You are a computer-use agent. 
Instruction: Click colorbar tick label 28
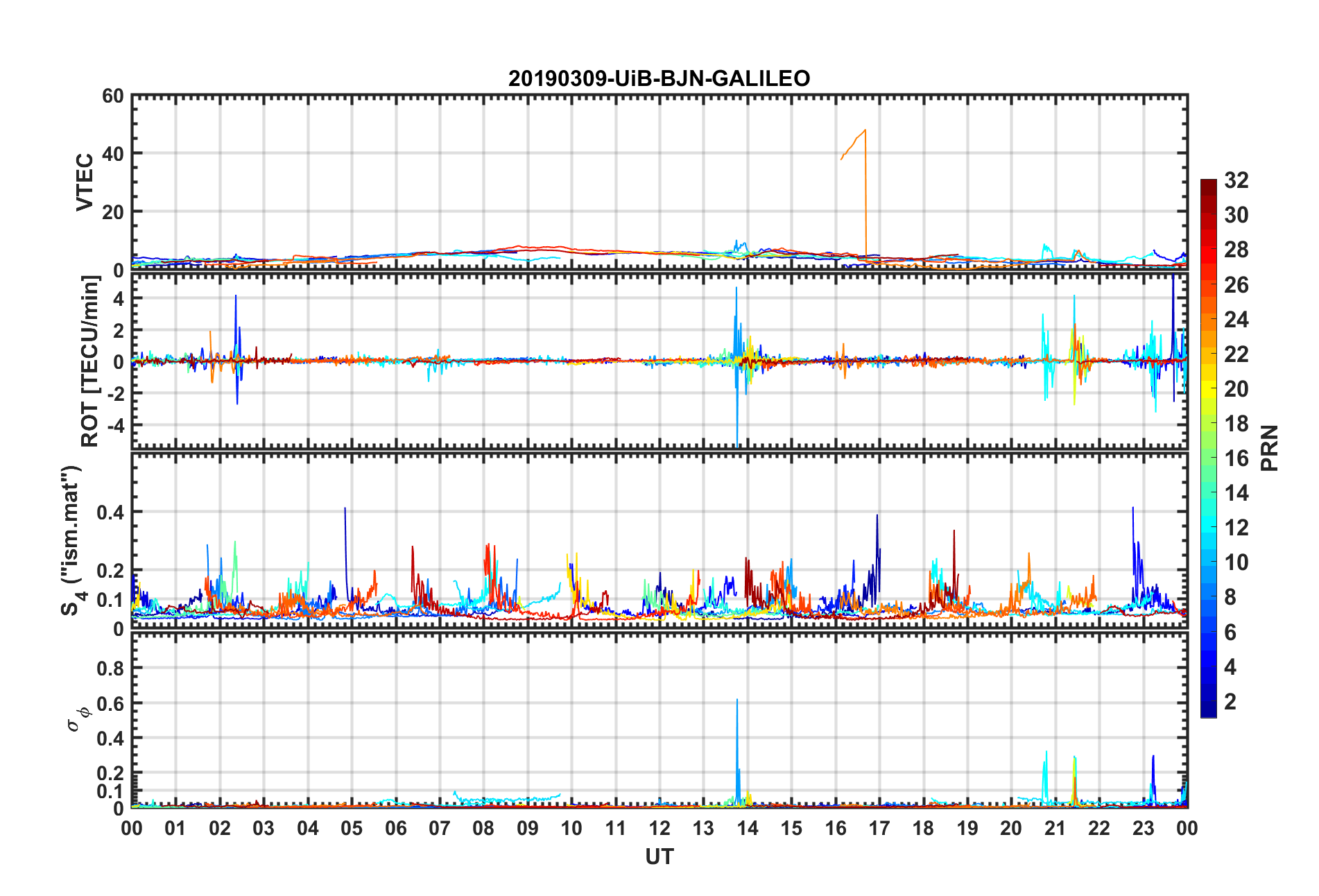coord(1236,250)
